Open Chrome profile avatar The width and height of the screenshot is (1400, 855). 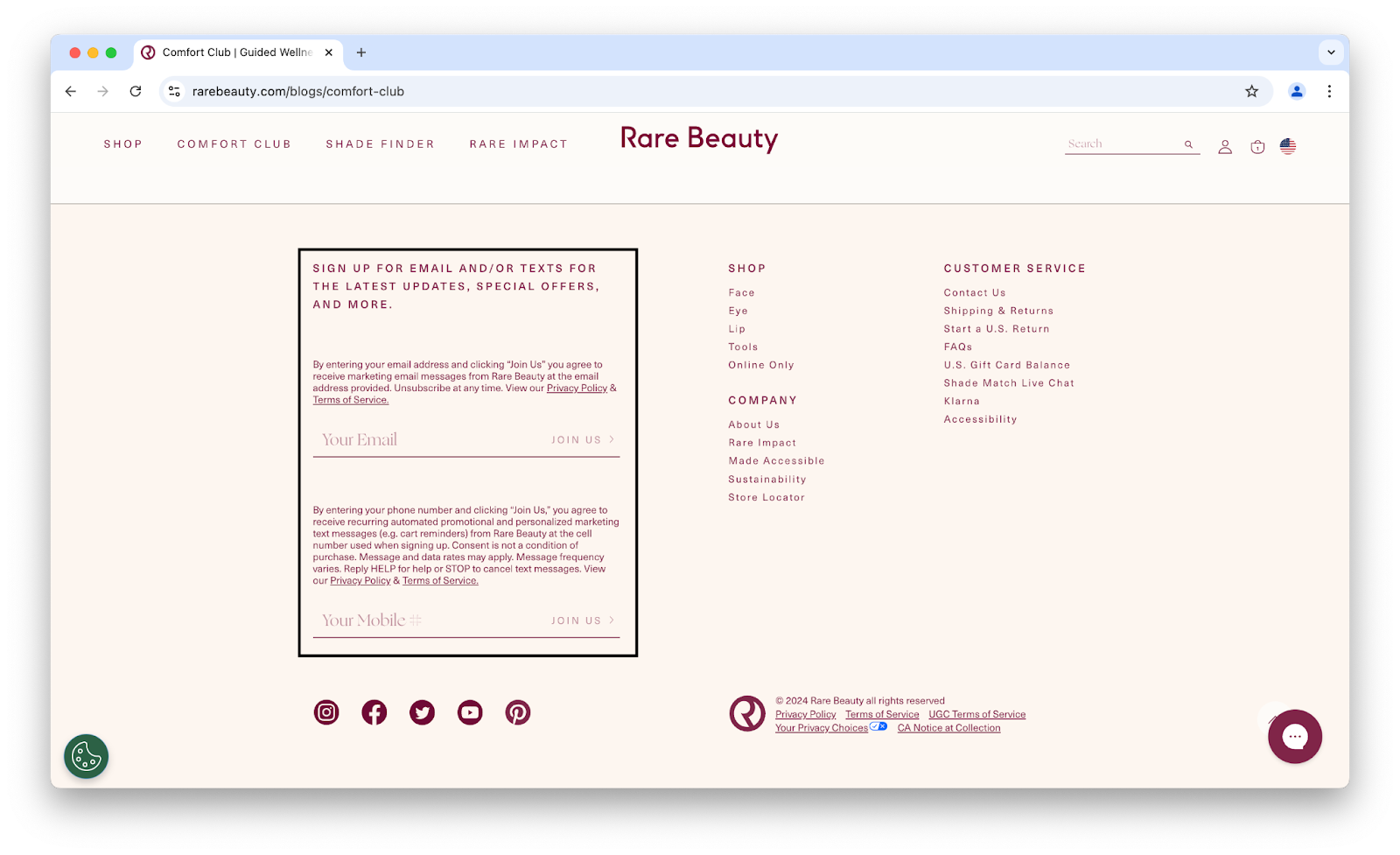coord(1297,91)
